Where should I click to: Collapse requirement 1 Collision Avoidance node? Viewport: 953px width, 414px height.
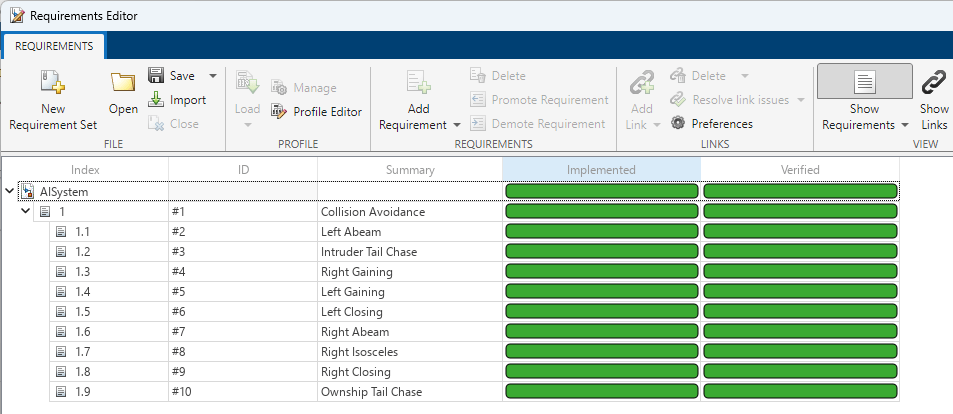click(x=26, y=212)
